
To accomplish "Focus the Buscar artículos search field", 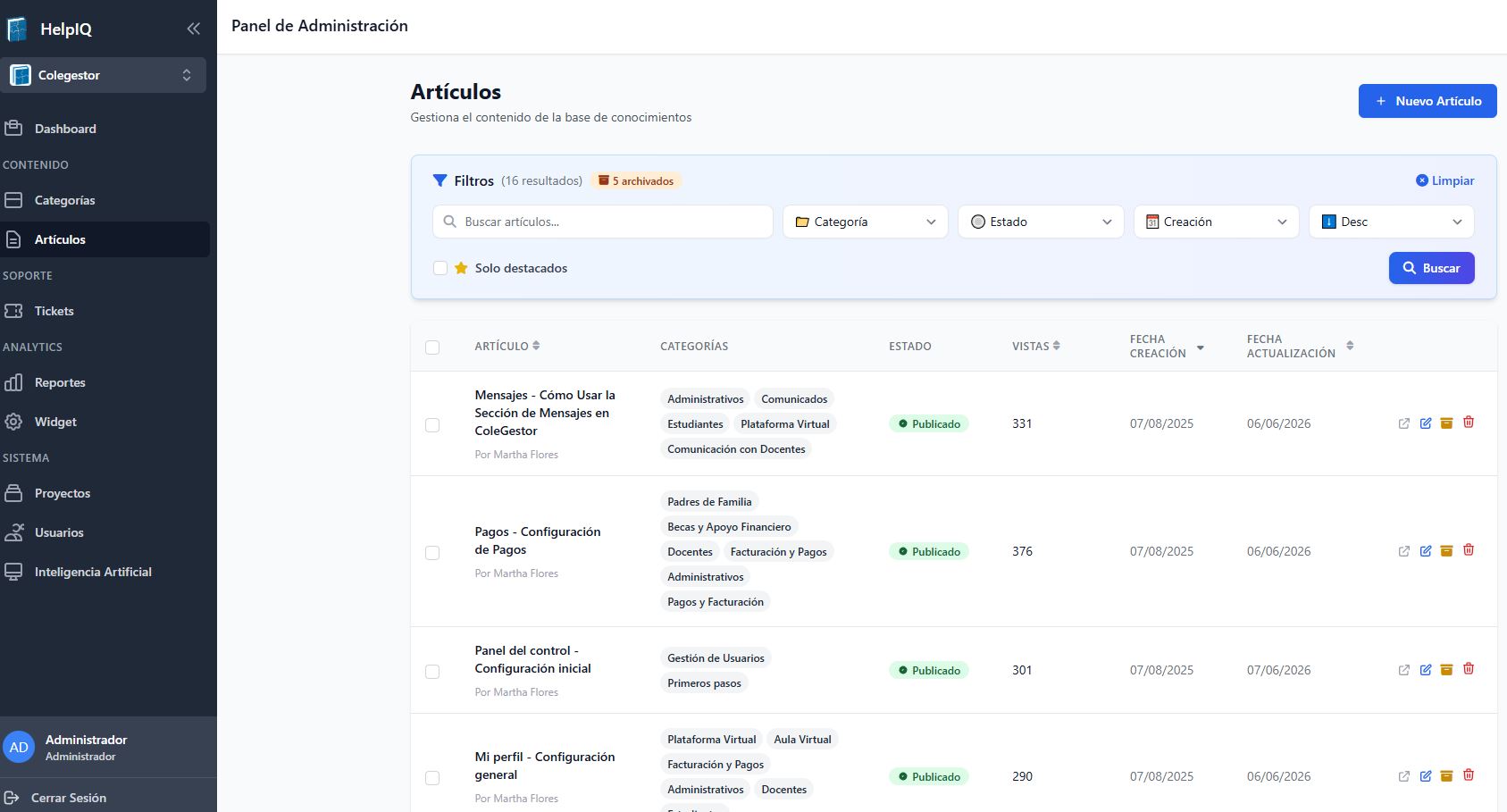I will click(603, 222).
